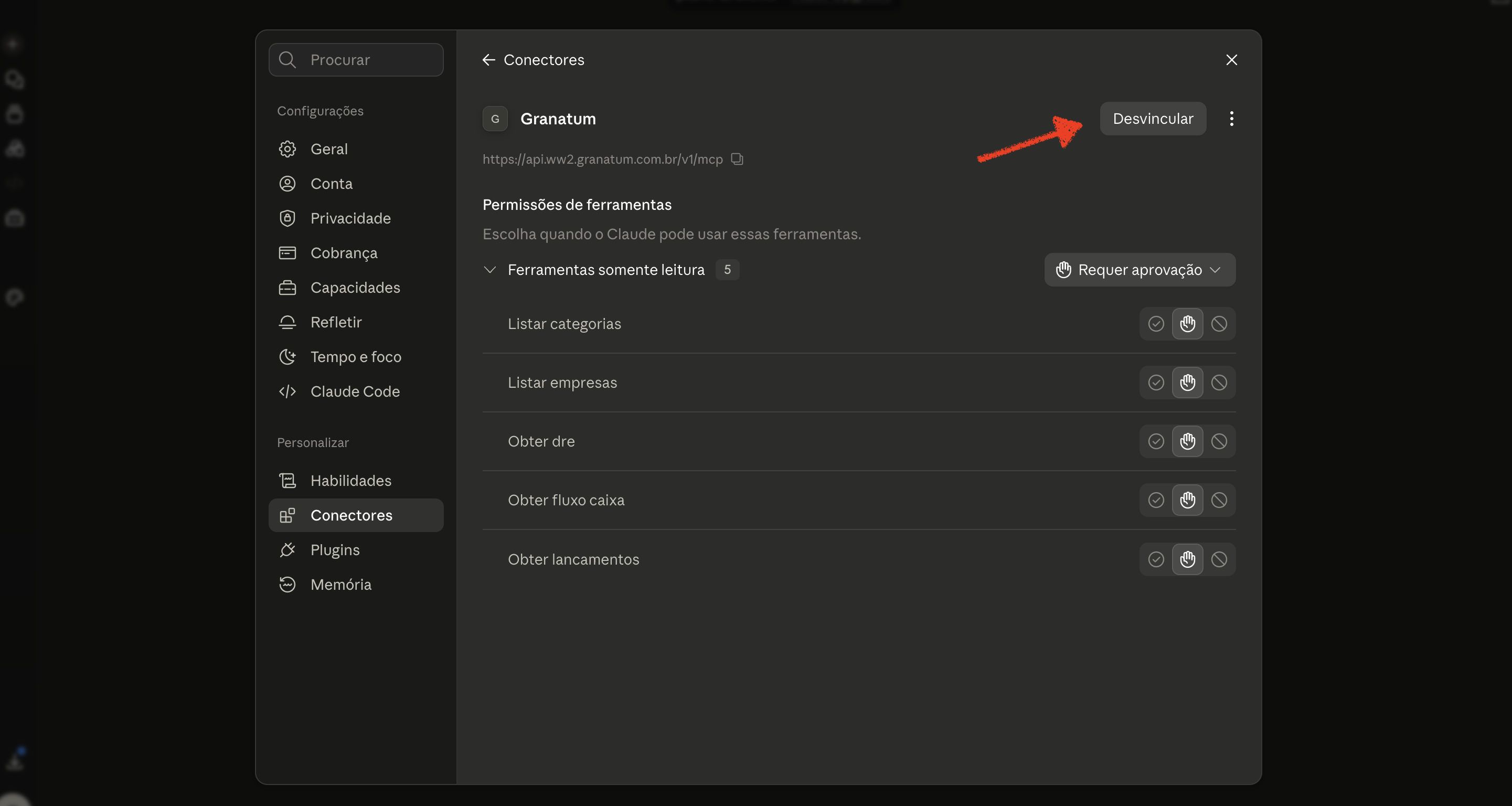1512x806 pixels.
Task: Open the Conta settings
Action: [x=356, y=184]
